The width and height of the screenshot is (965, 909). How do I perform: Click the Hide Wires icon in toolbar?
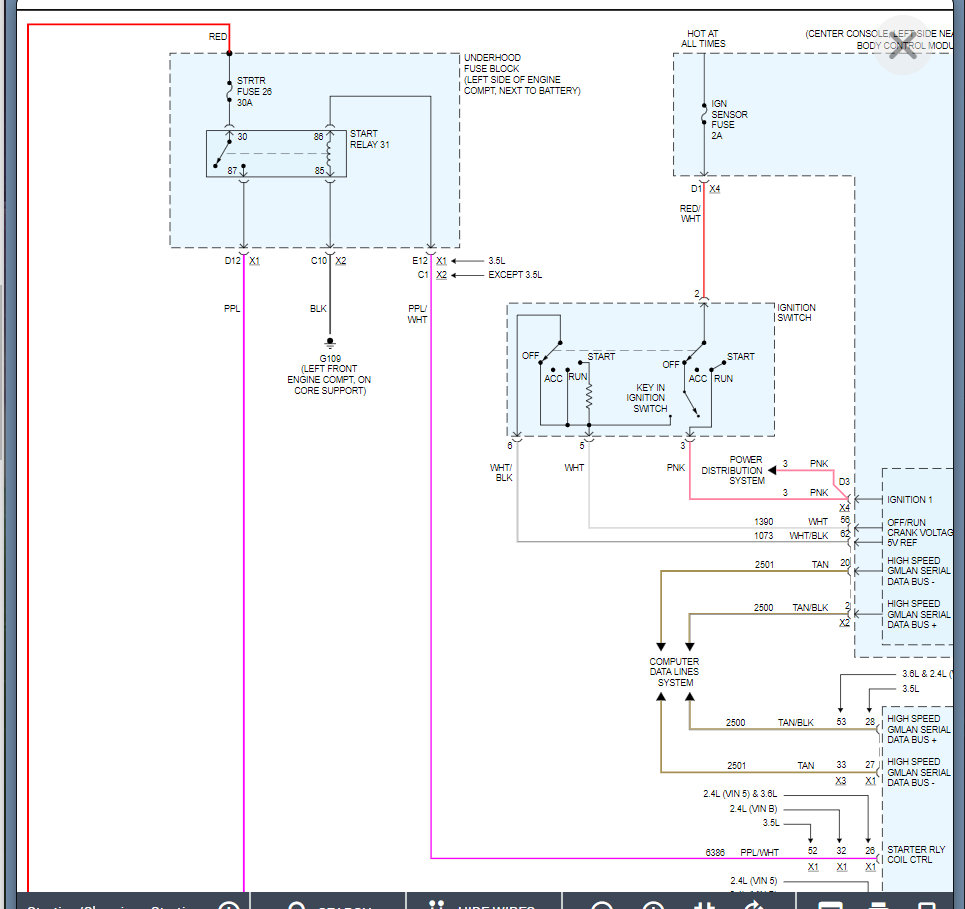tap(436, 906)
